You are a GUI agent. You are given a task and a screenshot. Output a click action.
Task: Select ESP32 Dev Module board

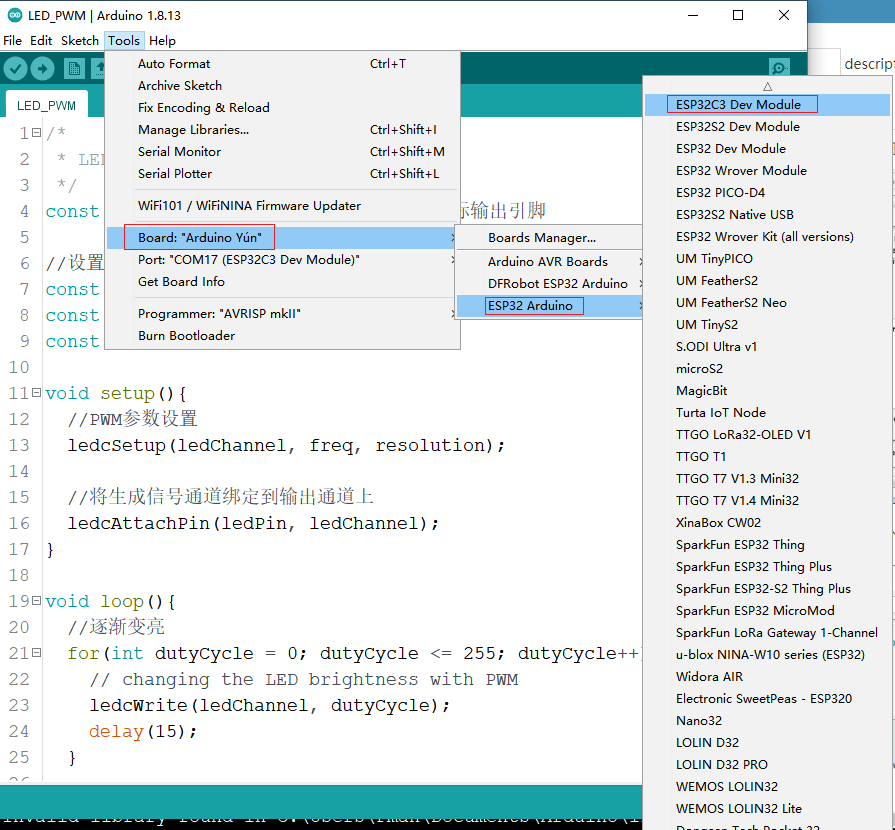point(767,148)
